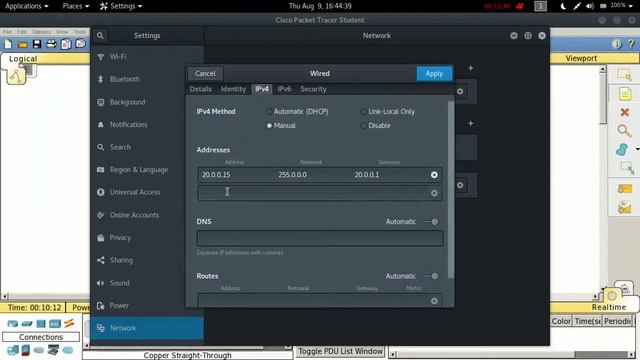Click Cancel in the Wired dialog
640x360 pixels.
pyautogui.click(x=205, y=73)
